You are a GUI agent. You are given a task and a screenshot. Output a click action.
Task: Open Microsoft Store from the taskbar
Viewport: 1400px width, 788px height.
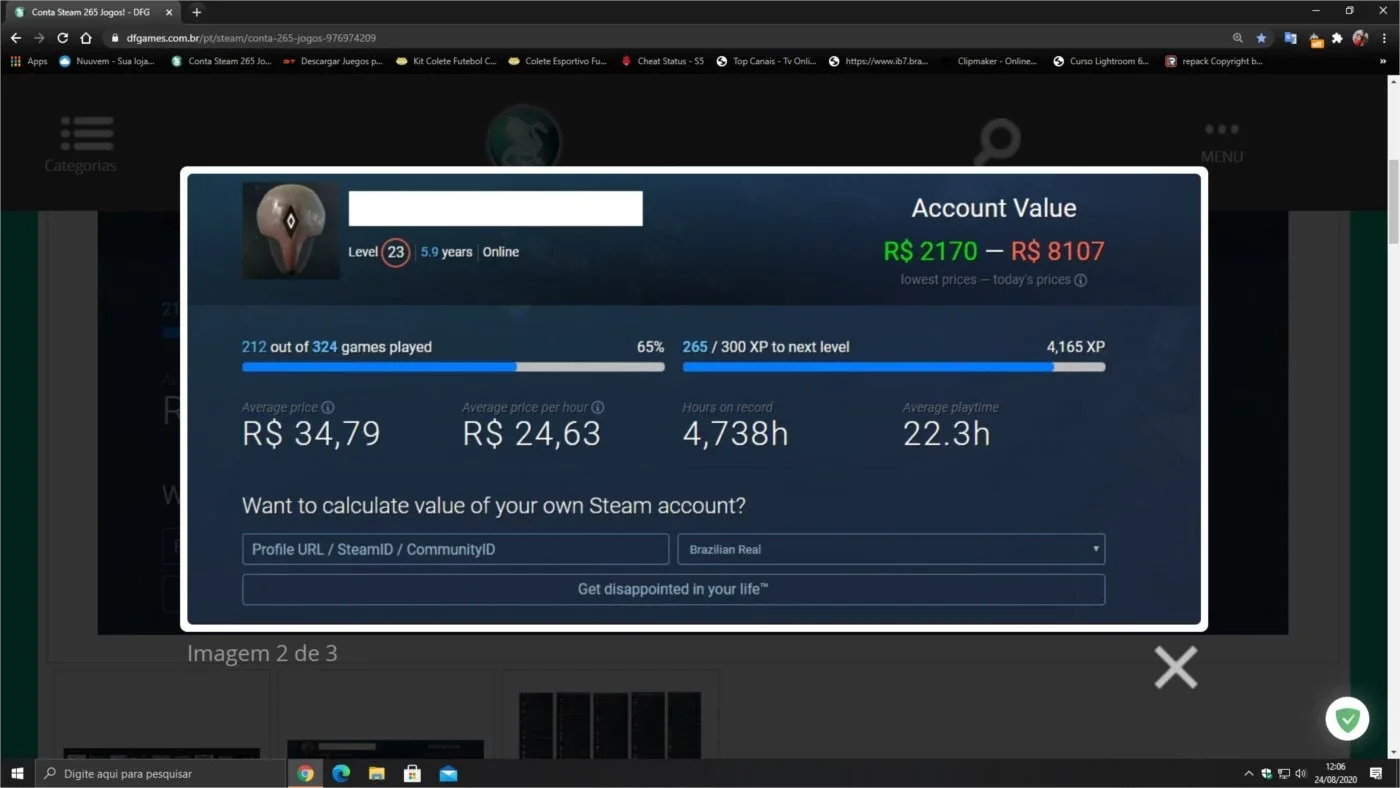click(412, 773)
